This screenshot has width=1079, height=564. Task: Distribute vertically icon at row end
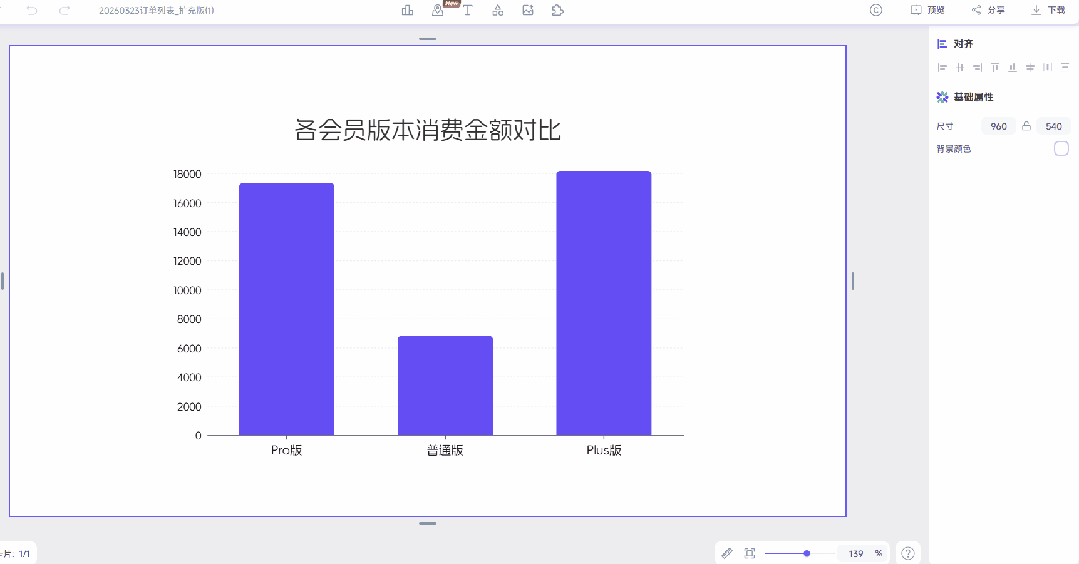[1065, 67]
